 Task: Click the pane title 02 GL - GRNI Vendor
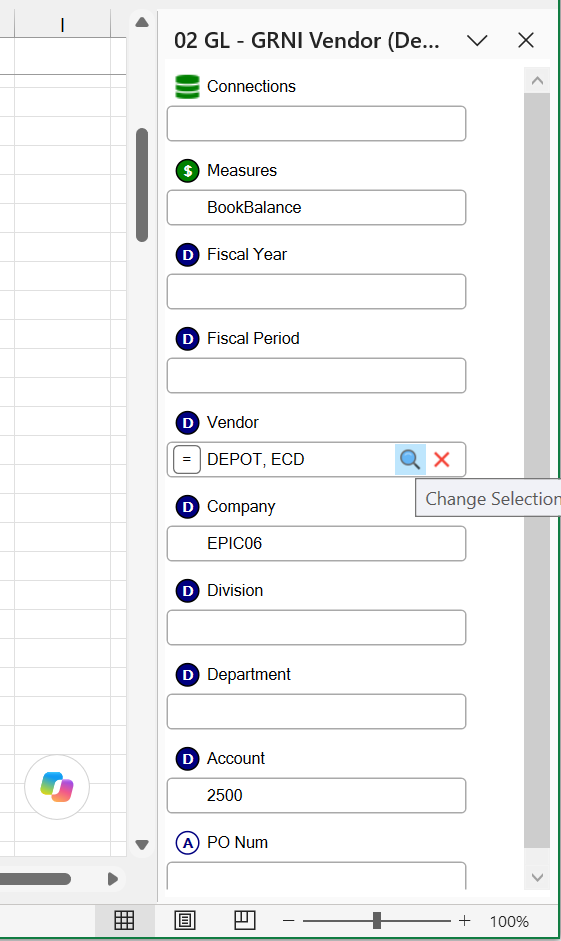[x=307, y=41]
